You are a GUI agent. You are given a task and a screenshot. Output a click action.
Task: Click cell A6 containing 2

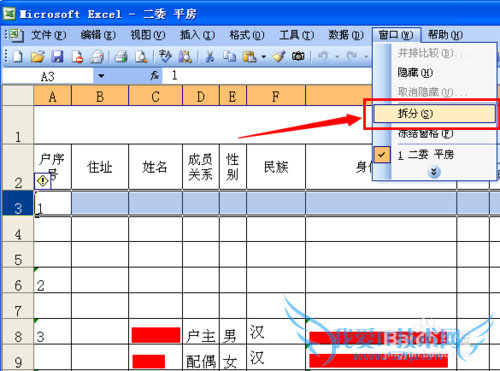pos(52,281)
